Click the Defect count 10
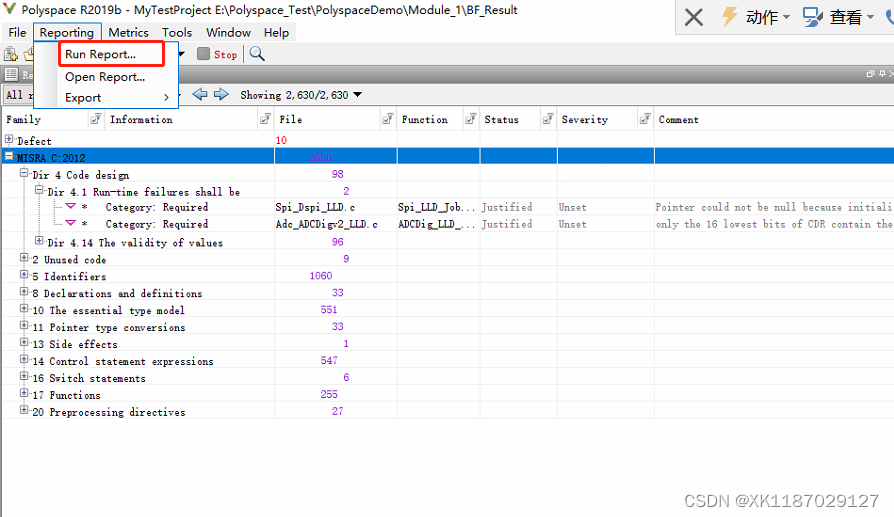 click(x=281, y=140)
